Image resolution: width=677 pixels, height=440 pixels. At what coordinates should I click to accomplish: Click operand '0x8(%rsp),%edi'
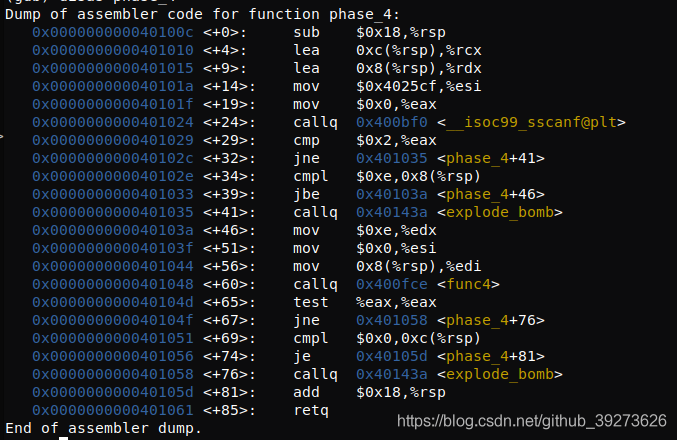click(x=418, y=266)
